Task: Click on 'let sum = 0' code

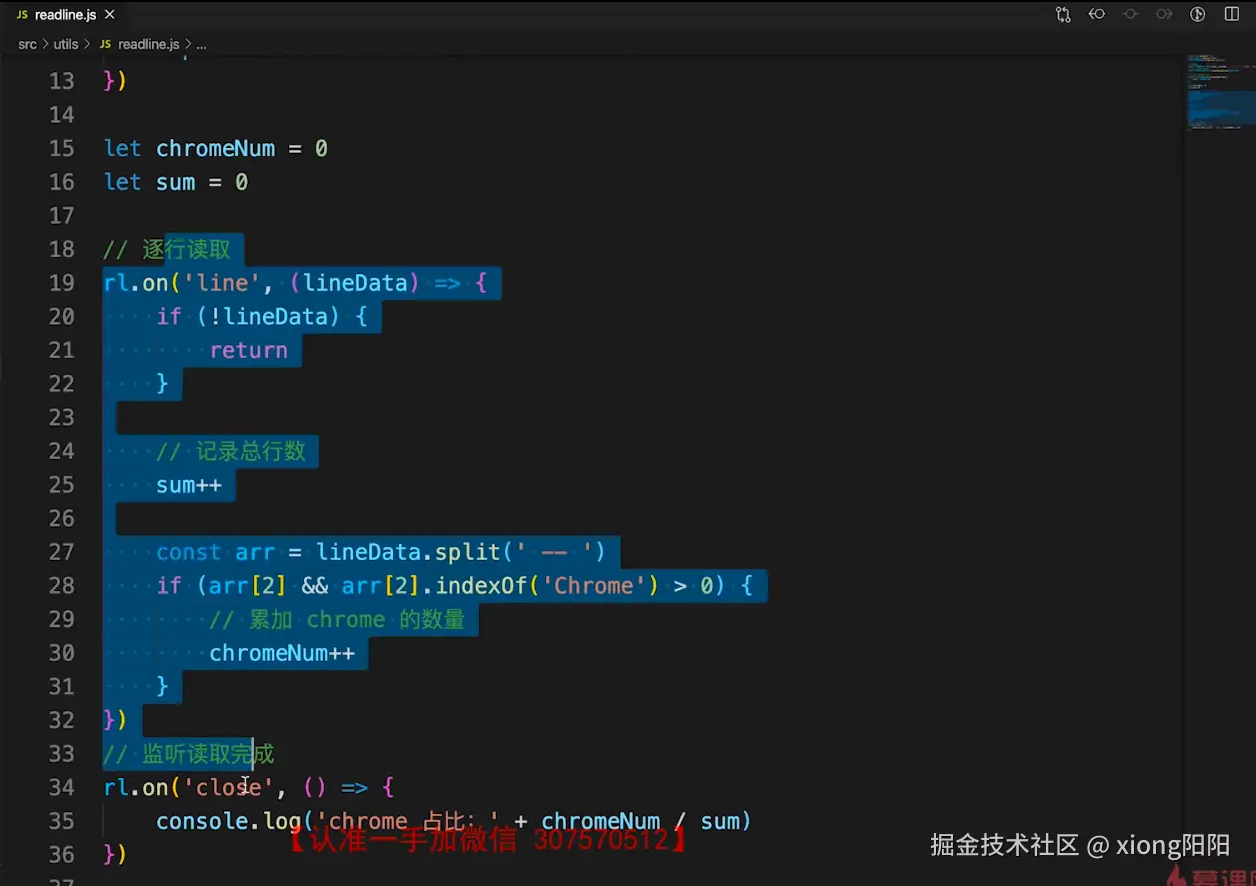Action: click(176, 182)
